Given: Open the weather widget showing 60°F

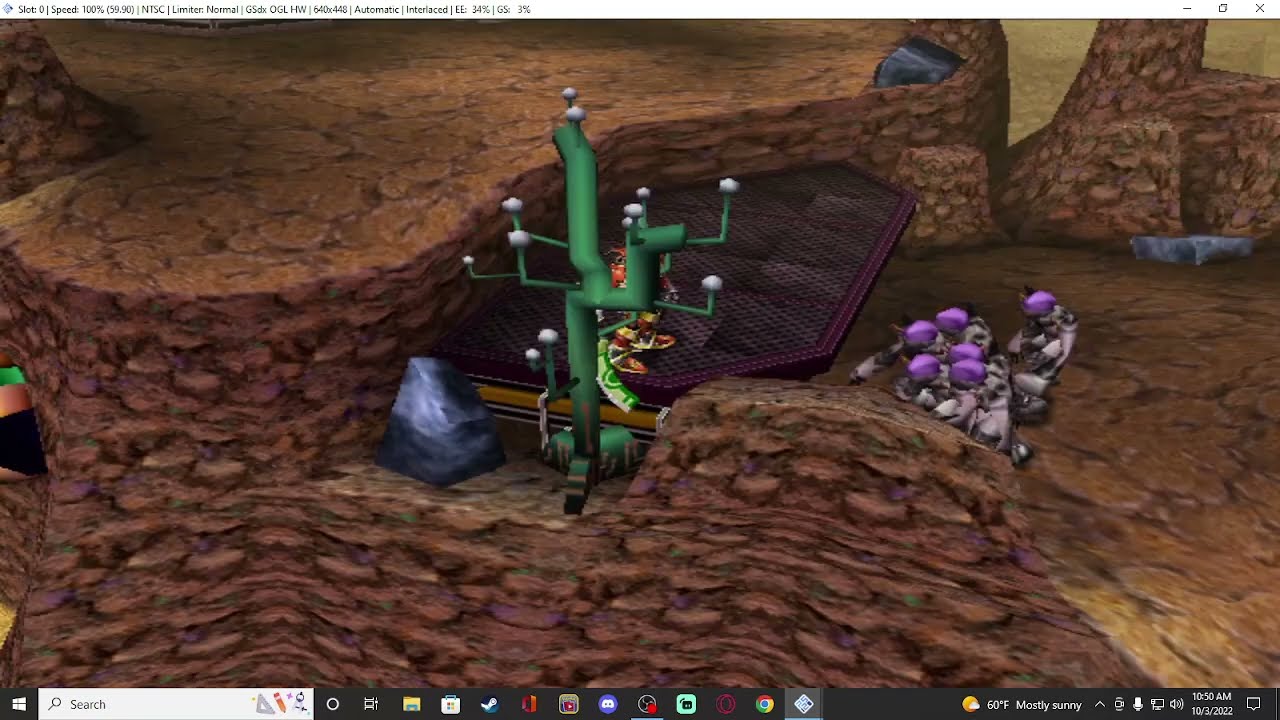Looking at the screenshot, I should click(x=1022, y=704).
